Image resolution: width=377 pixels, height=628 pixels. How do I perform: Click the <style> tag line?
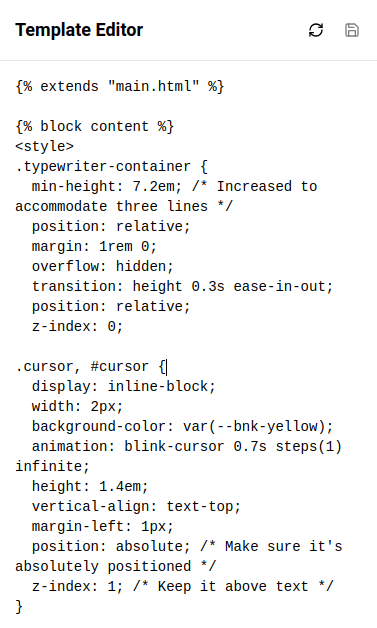44,146
